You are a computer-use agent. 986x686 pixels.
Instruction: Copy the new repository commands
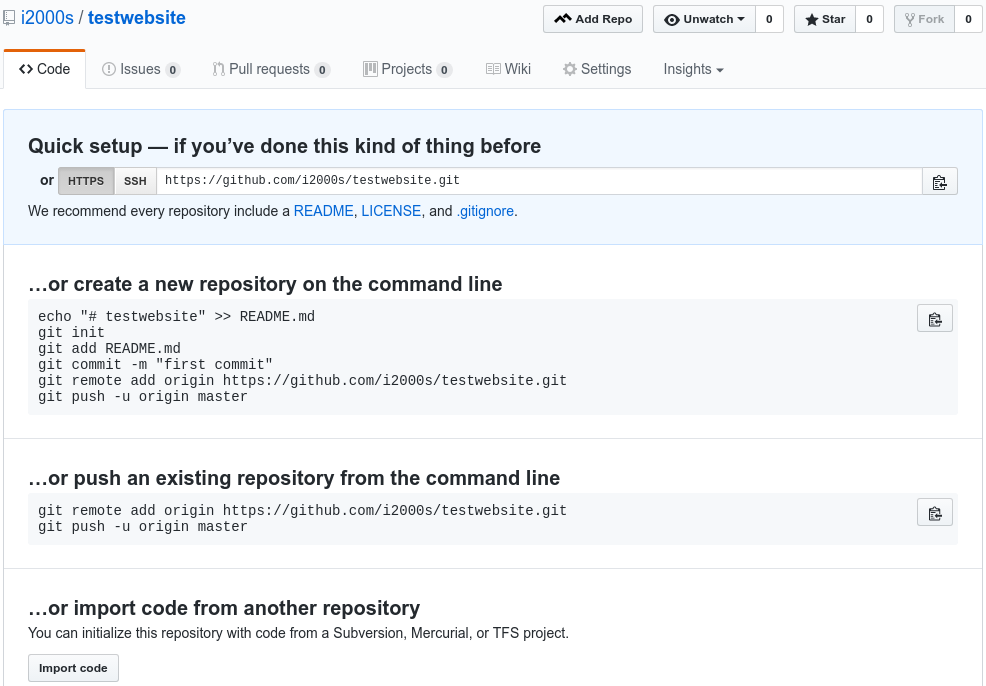pyautogui.click(x=934, y=319)
